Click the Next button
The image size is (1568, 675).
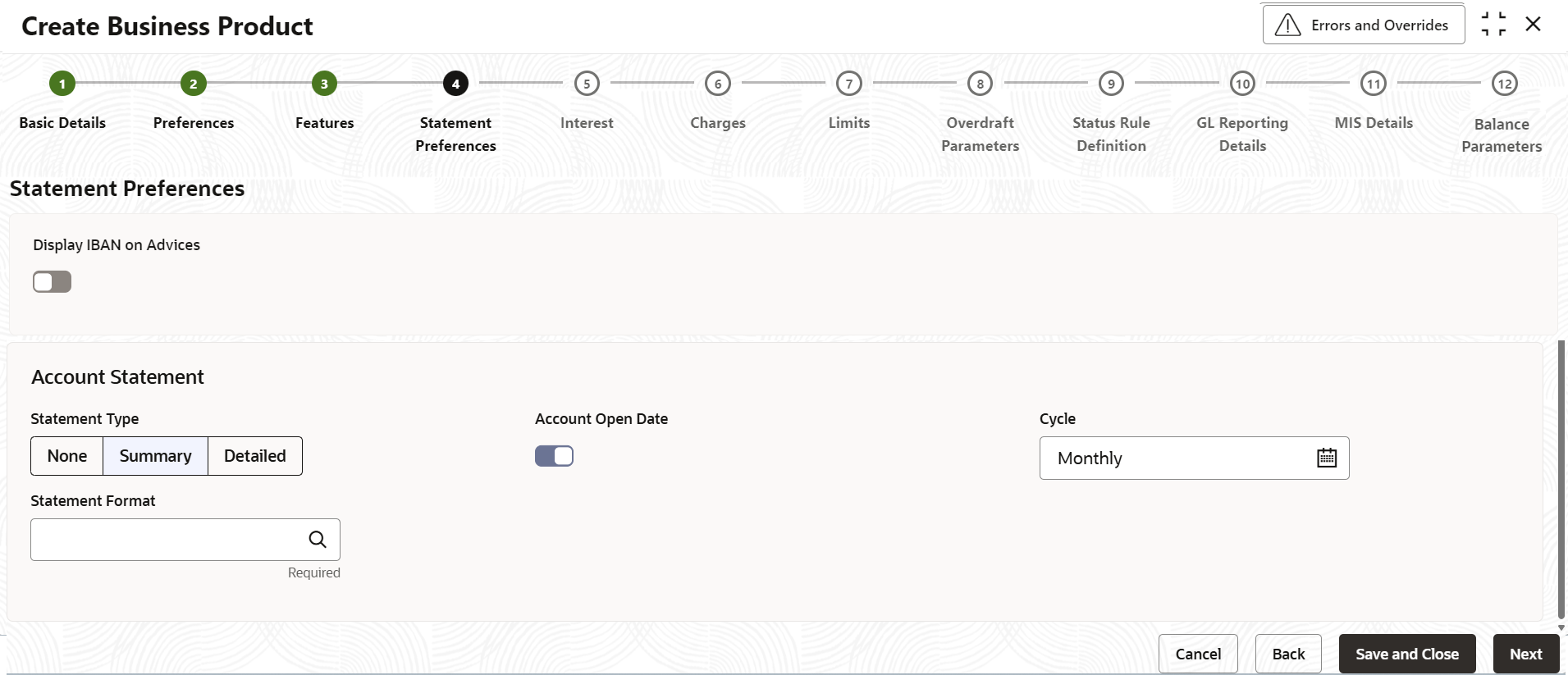point(1525,654)
